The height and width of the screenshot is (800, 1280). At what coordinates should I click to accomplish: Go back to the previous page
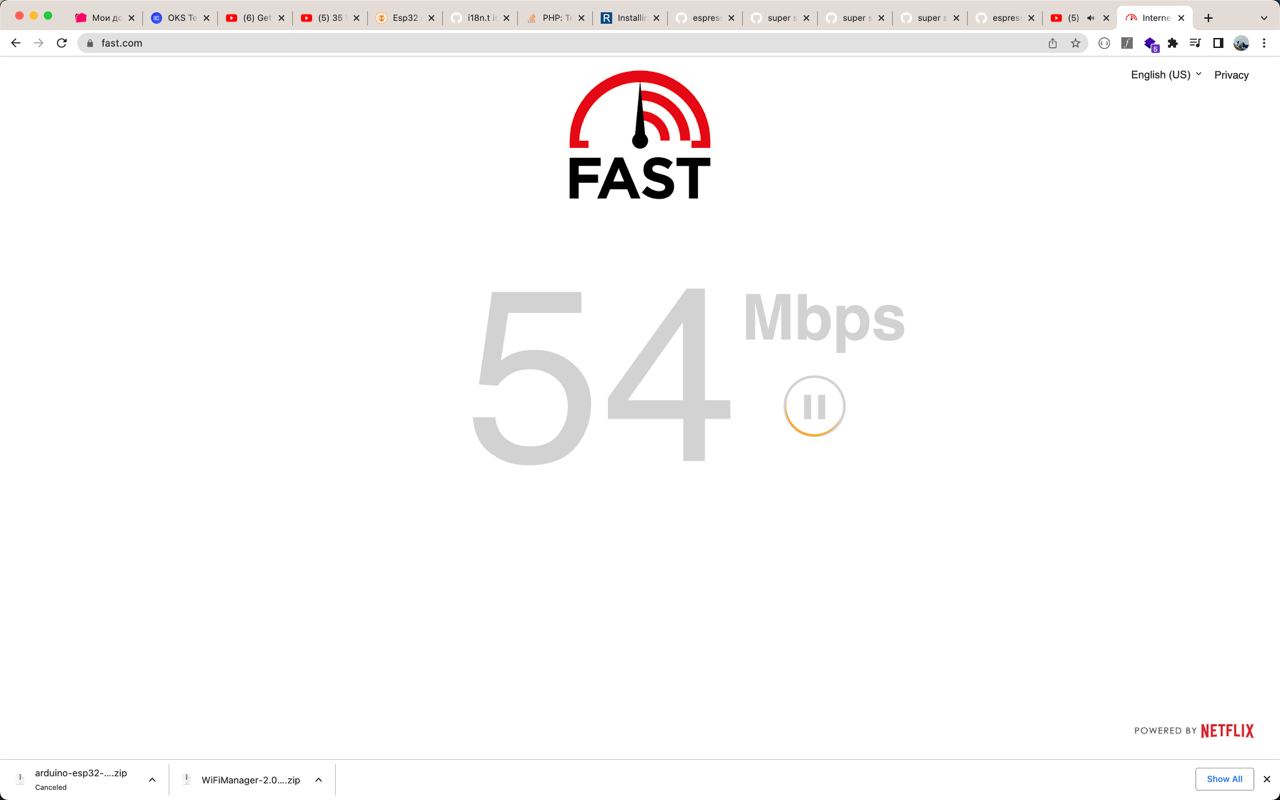click(x=16, y=43)
